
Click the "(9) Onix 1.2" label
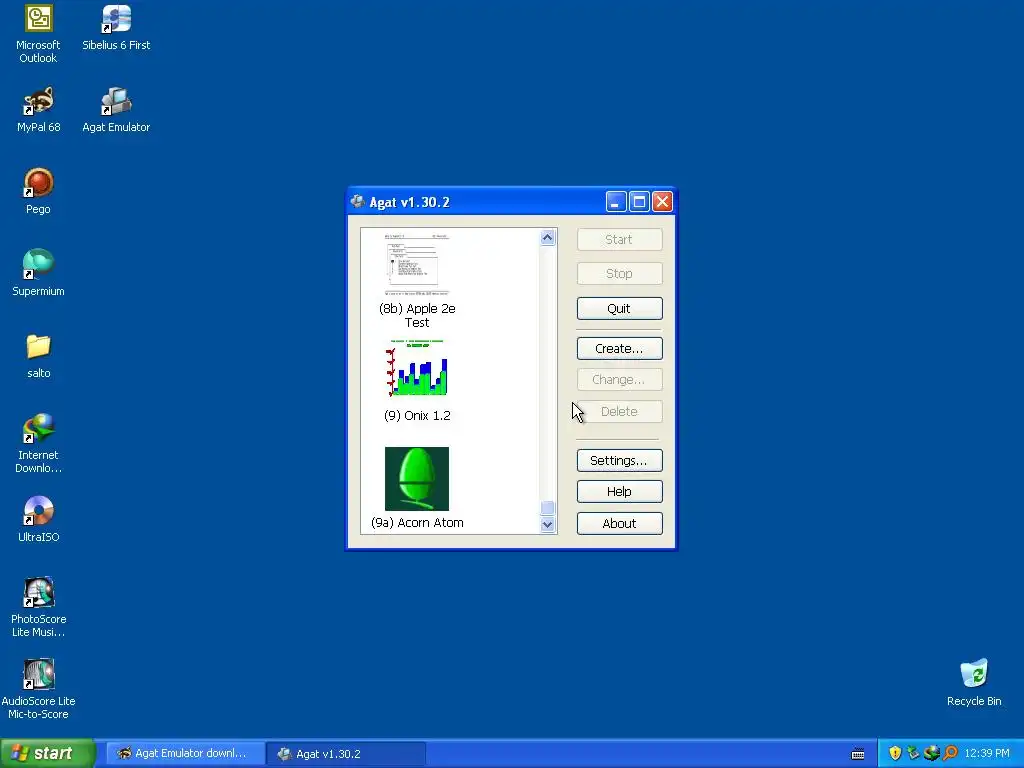point(417,415)
